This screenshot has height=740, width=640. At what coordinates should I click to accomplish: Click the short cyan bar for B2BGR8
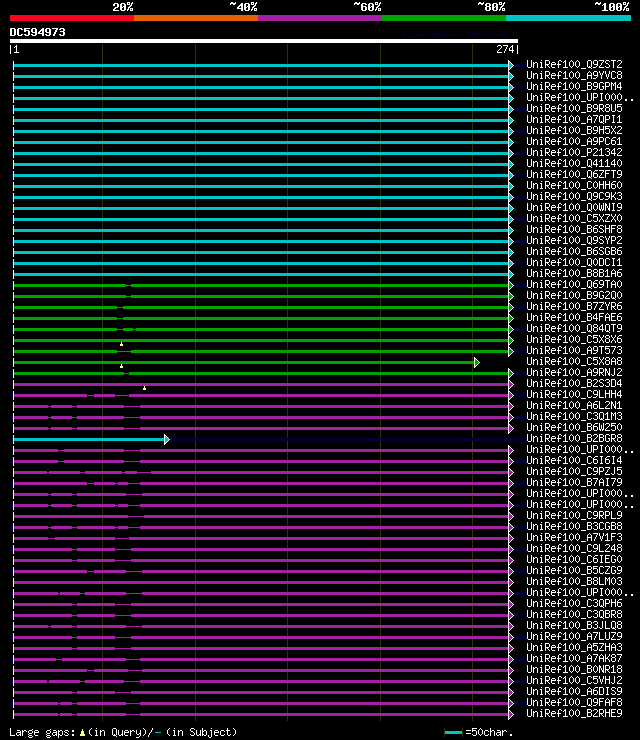pyautogui.click(x=89, y=439)
